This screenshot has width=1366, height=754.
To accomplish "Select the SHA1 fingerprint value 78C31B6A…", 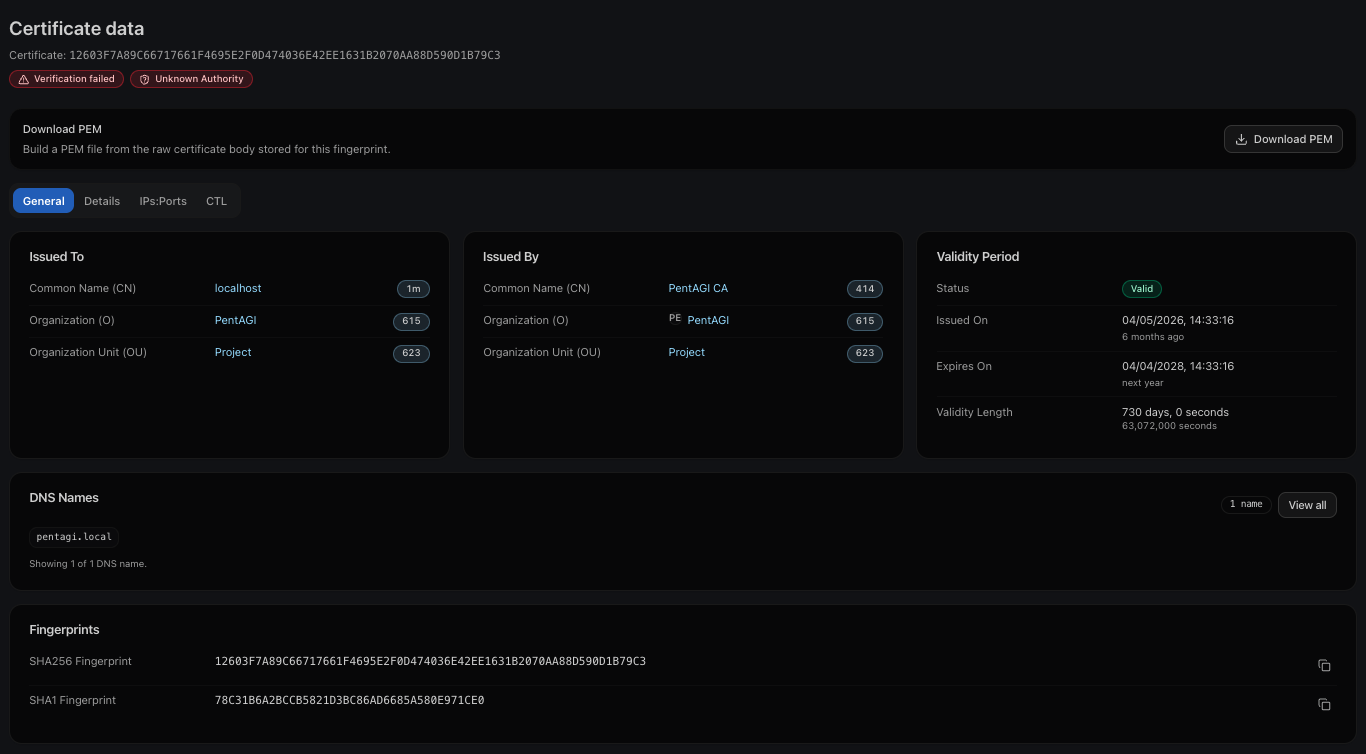I will pos(349,700).
